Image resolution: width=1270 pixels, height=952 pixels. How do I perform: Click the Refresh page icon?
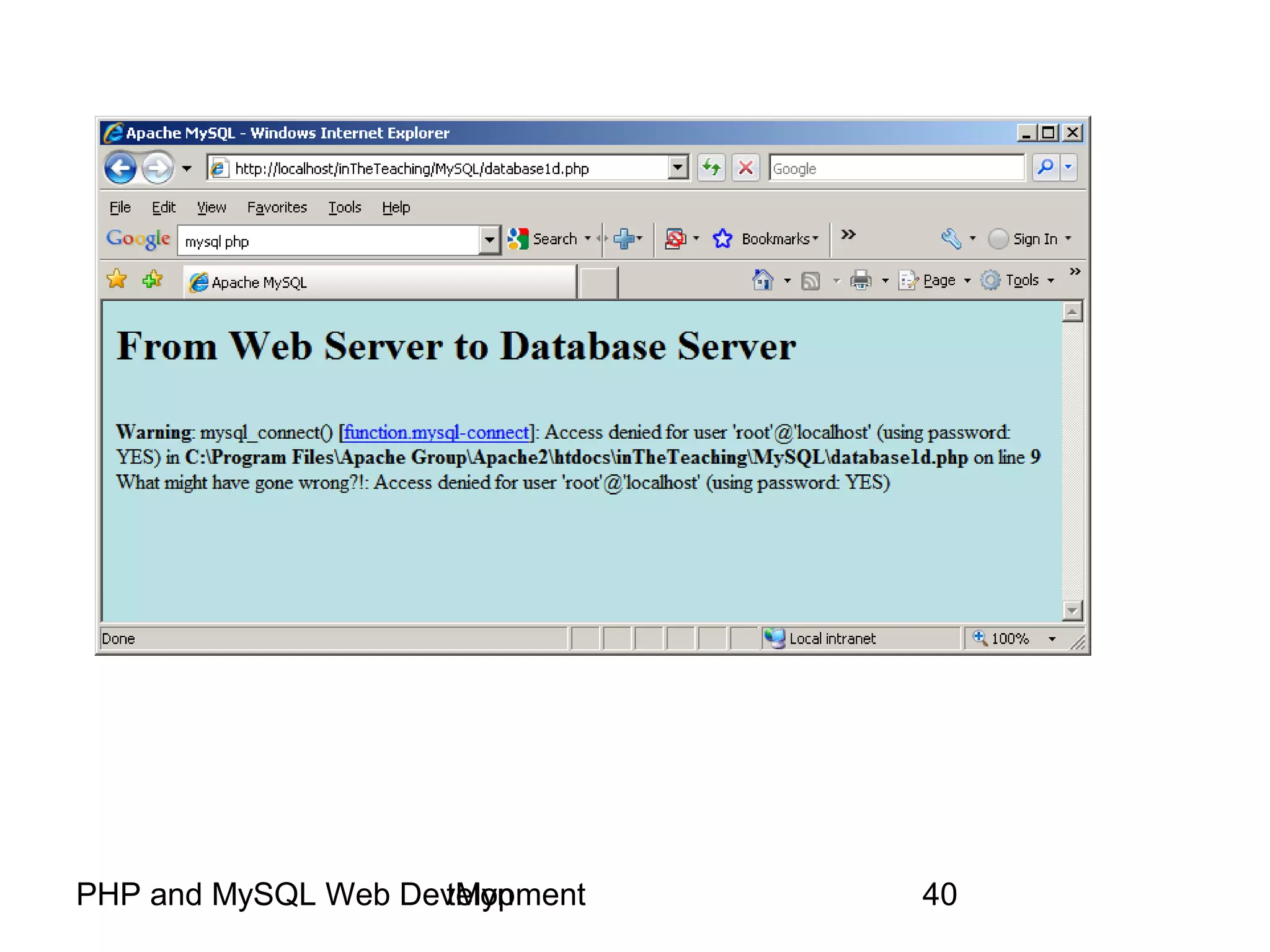pos(711,167)
